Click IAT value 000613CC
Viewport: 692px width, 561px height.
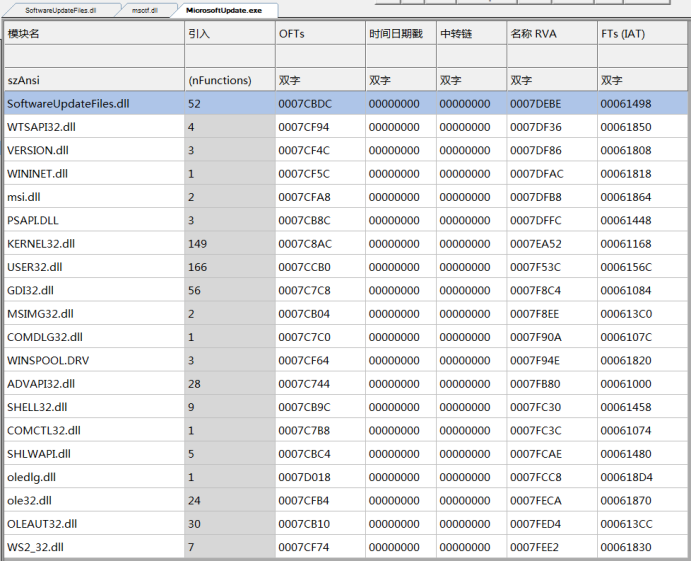pyautogui.click(x=643, y=524)
